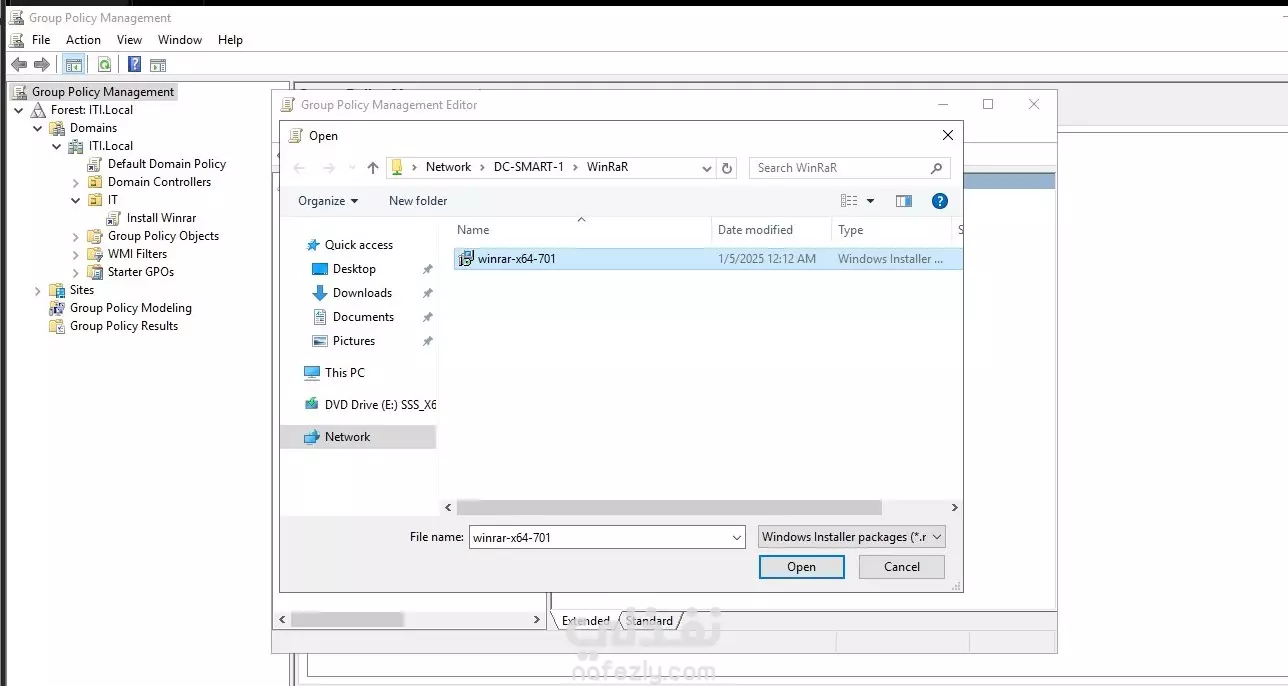Viewport: 1288px width, 686px height.
Task: Open the Windows Installer packages file type dropdown
Action: [x=852, y=537]
